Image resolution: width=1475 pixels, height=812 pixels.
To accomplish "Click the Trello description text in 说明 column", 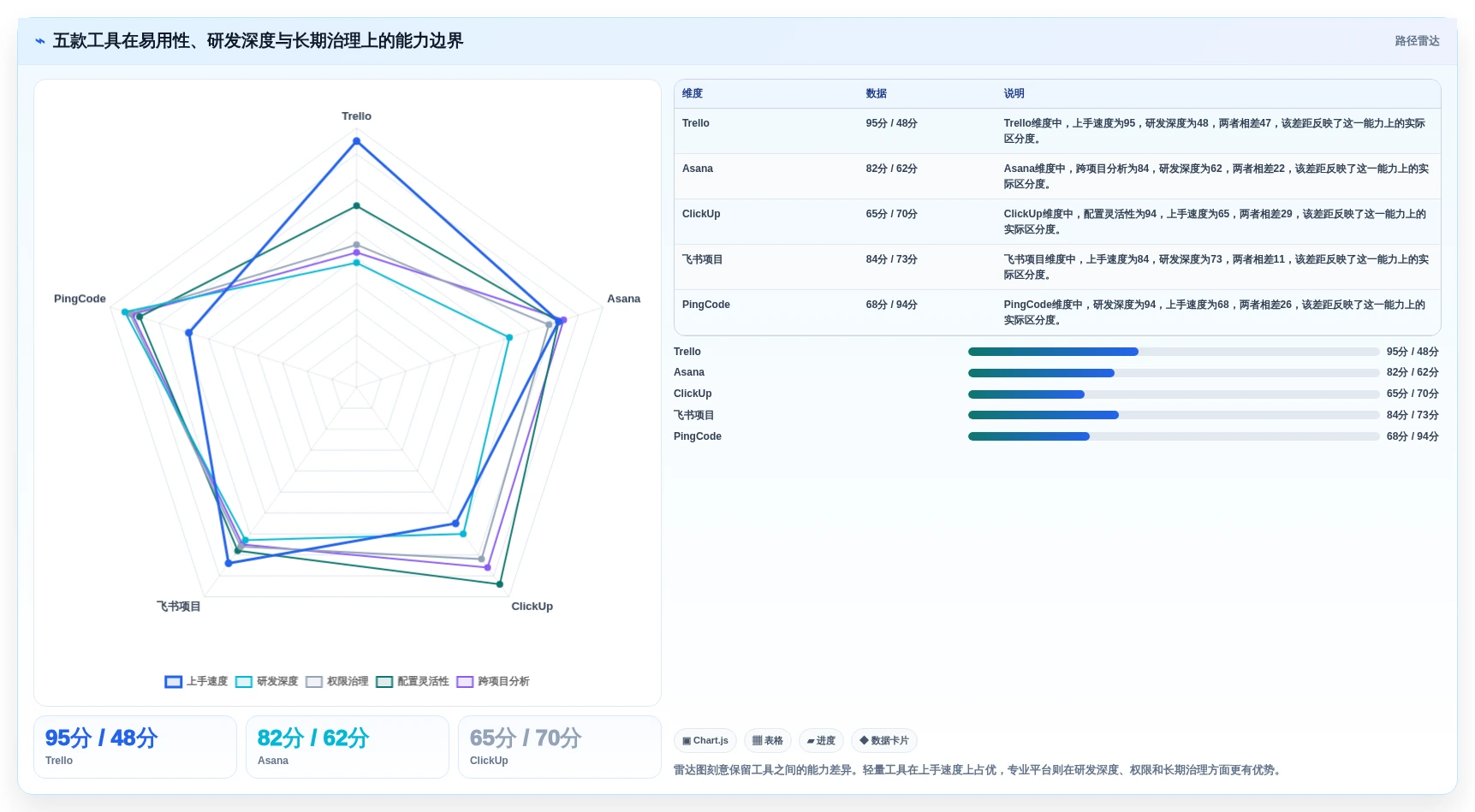I will pos(1216,131).
